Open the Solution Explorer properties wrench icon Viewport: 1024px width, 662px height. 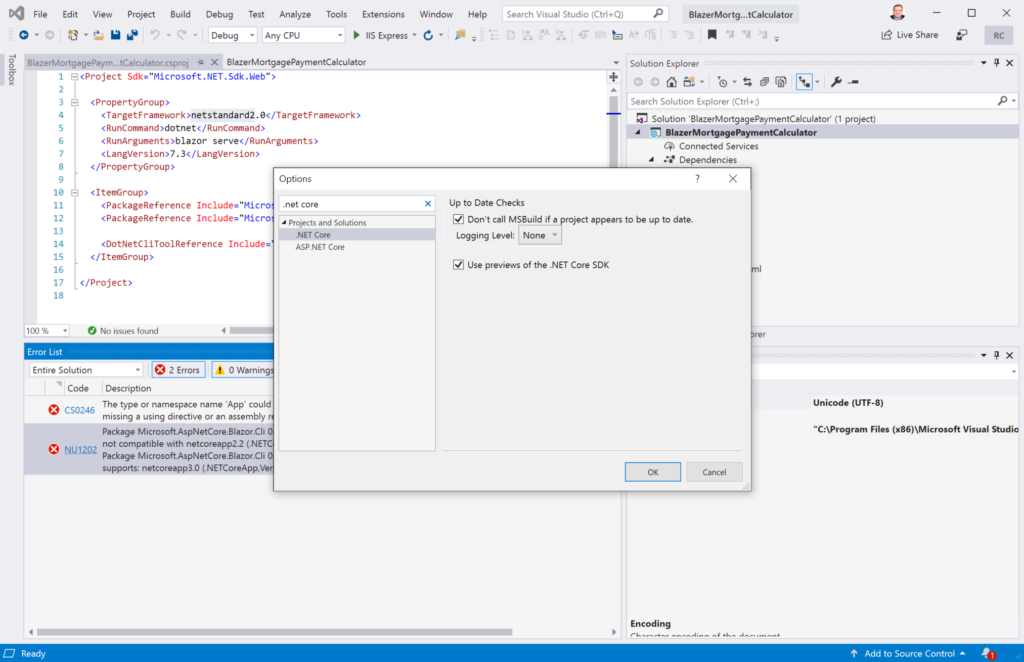pyautogui.click(x=836, y=82)
